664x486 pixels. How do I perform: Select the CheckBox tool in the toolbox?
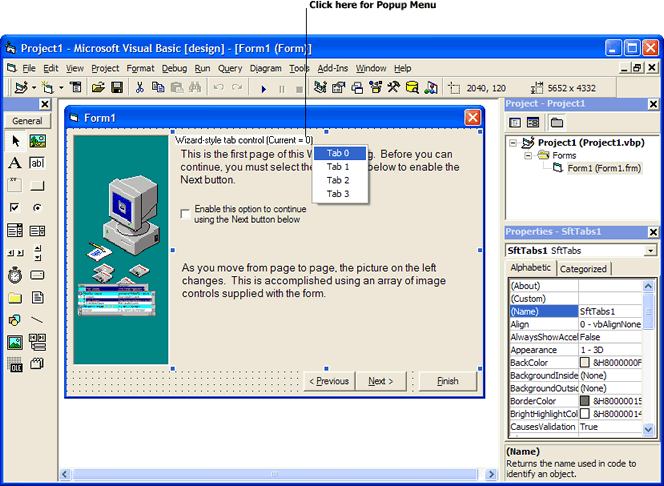click(x=15, y=208)
